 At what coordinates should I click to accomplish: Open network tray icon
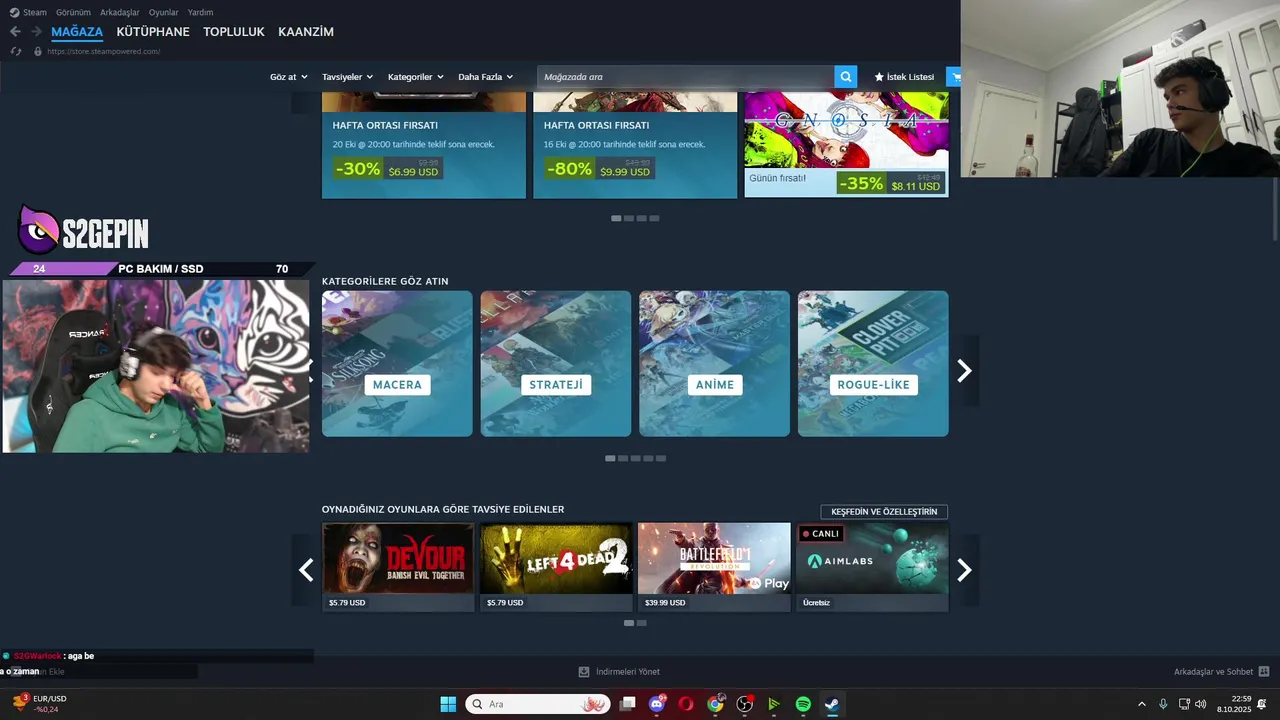1184,704
